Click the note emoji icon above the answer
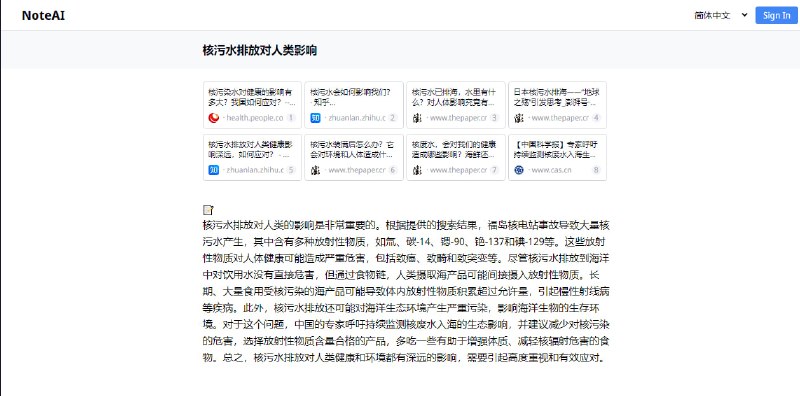Image resolution: width=800 pixels, height=396 pixels. pyautogui.click(x=208, y=210)
